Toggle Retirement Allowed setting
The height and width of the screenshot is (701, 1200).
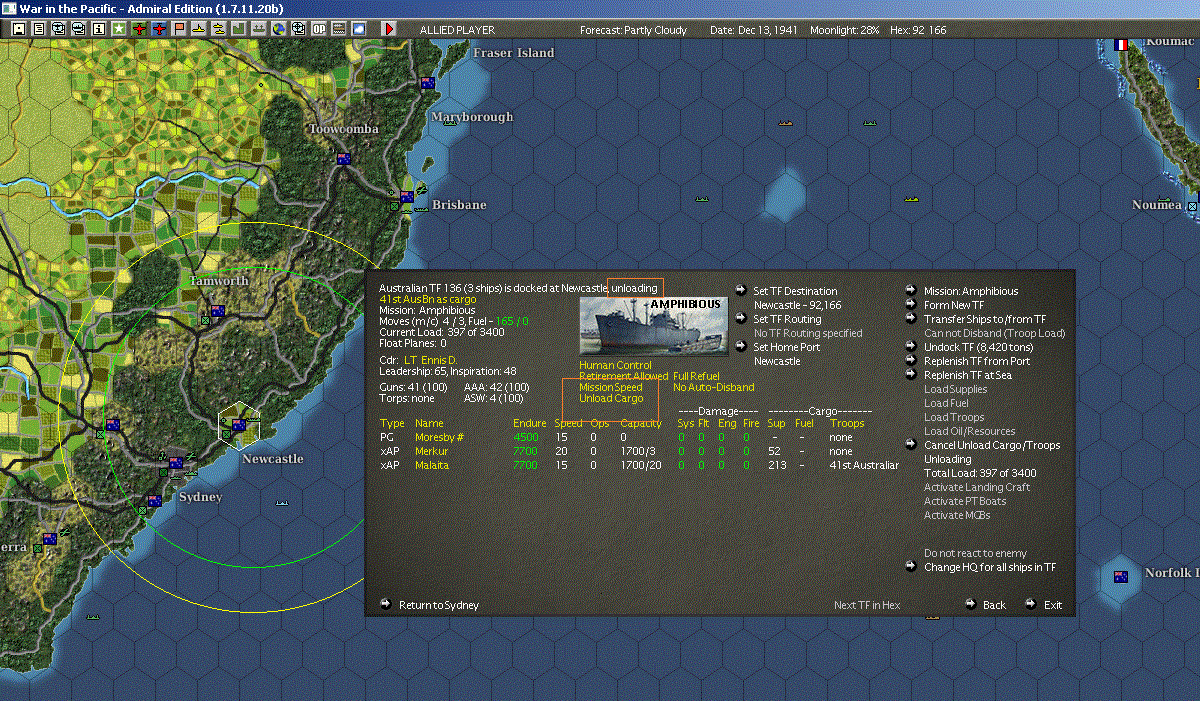pyautogui.click(x=623, y=377)
